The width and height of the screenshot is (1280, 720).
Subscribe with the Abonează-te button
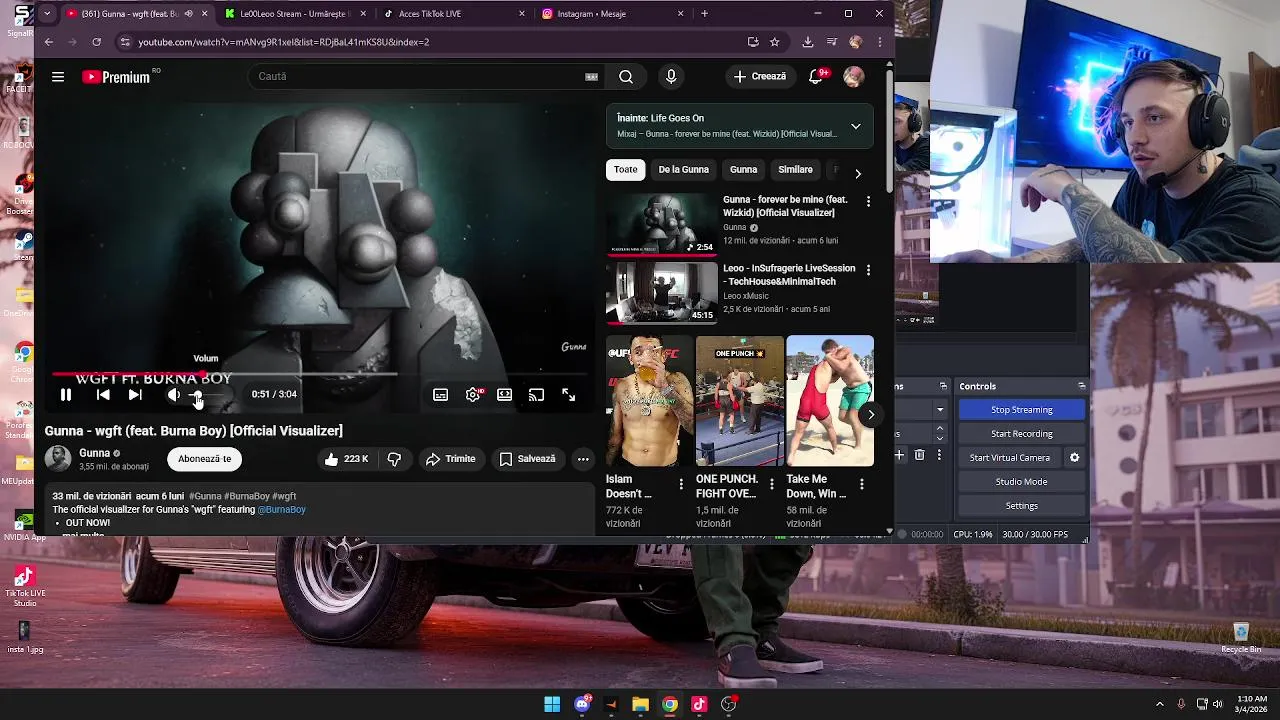click(x=205, y=459)
